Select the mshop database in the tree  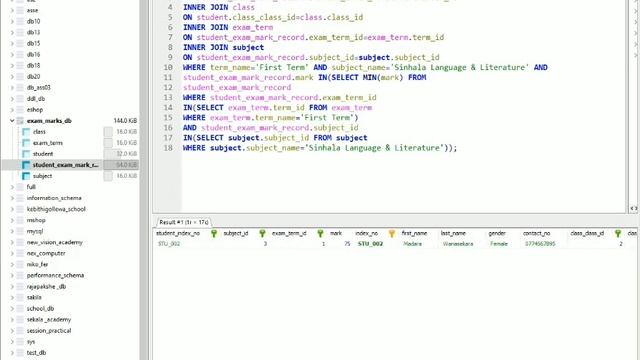pyautogui.click(x=36, y=220)
